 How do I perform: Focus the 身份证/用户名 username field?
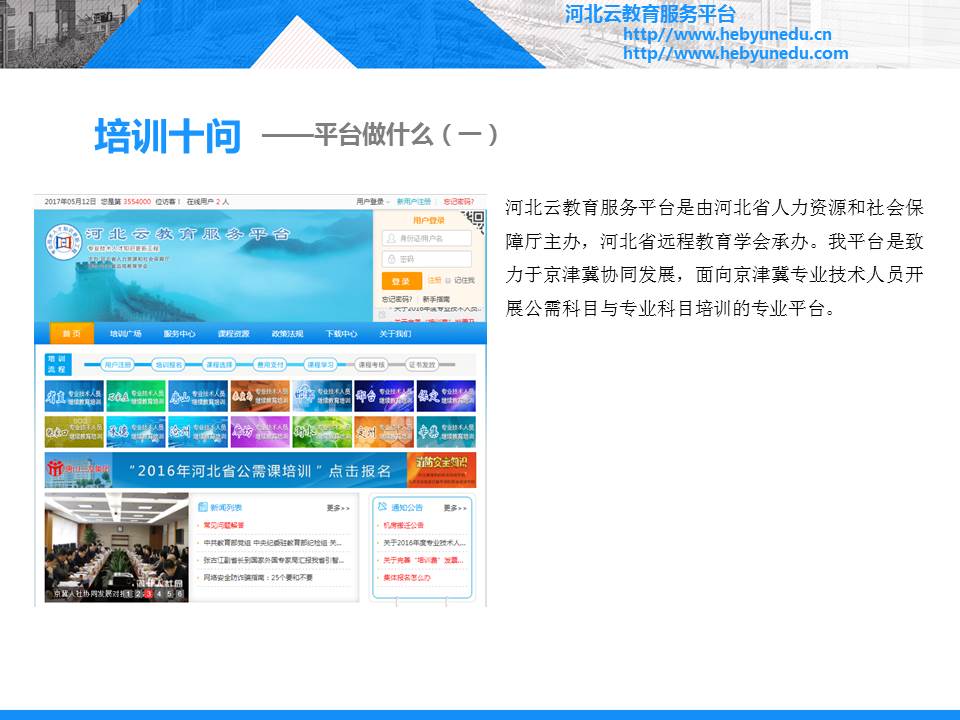(x=427, y=238)
